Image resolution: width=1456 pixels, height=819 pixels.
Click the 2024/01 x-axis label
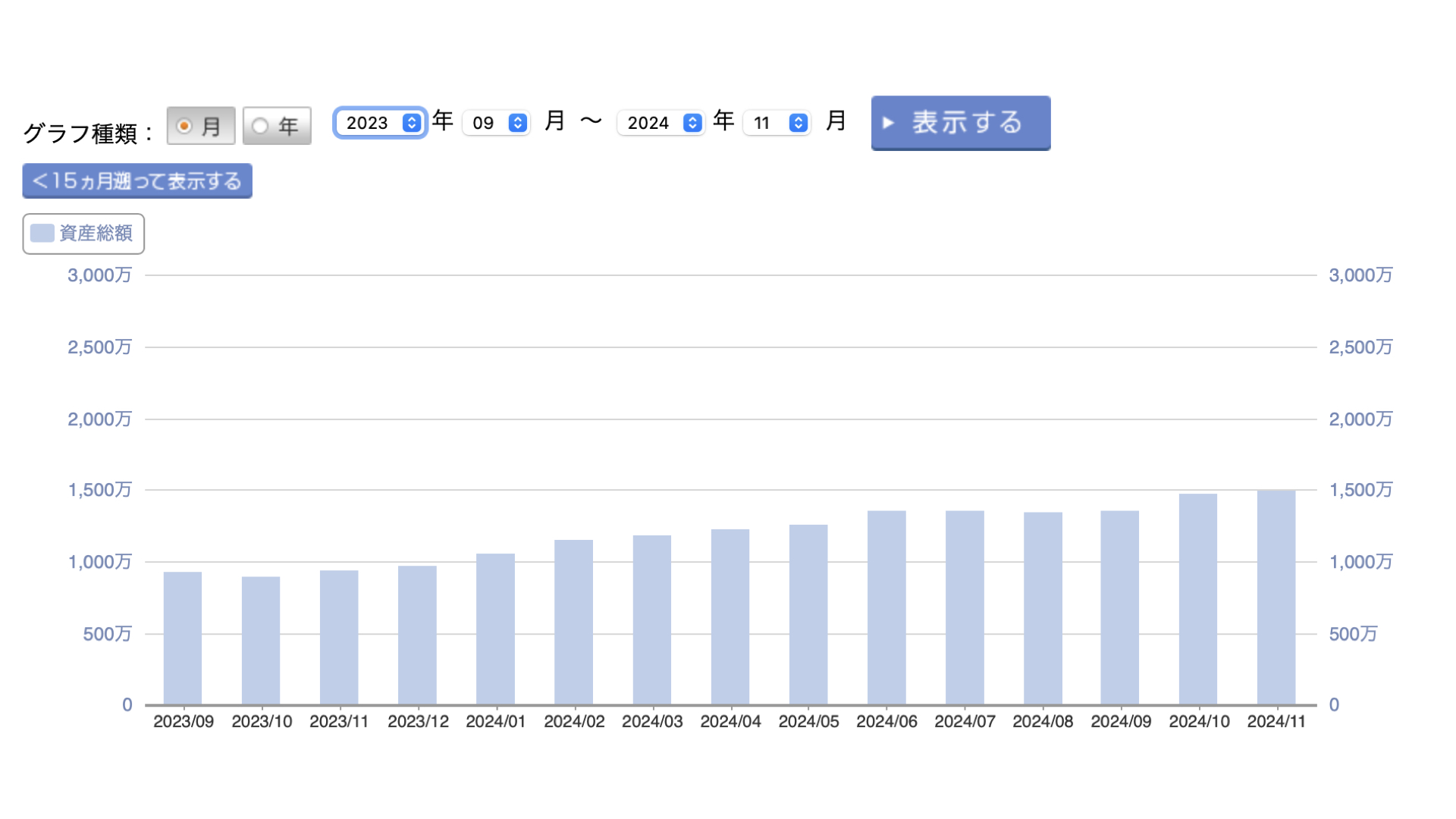coord(496,722)
